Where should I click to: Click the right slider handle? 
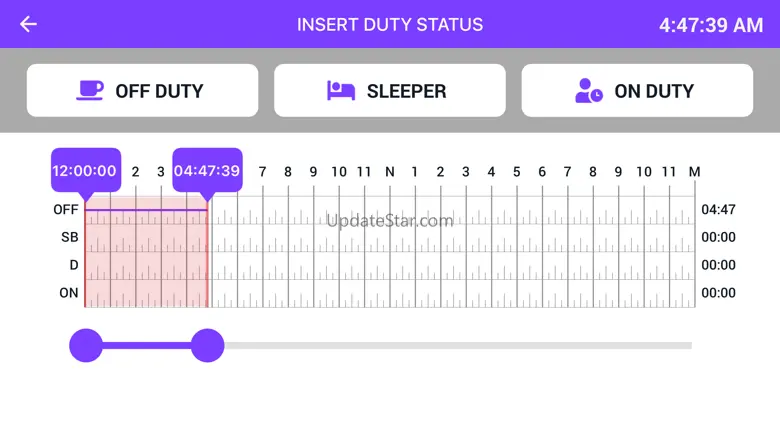pyautogui.click(x=207, y=346)
